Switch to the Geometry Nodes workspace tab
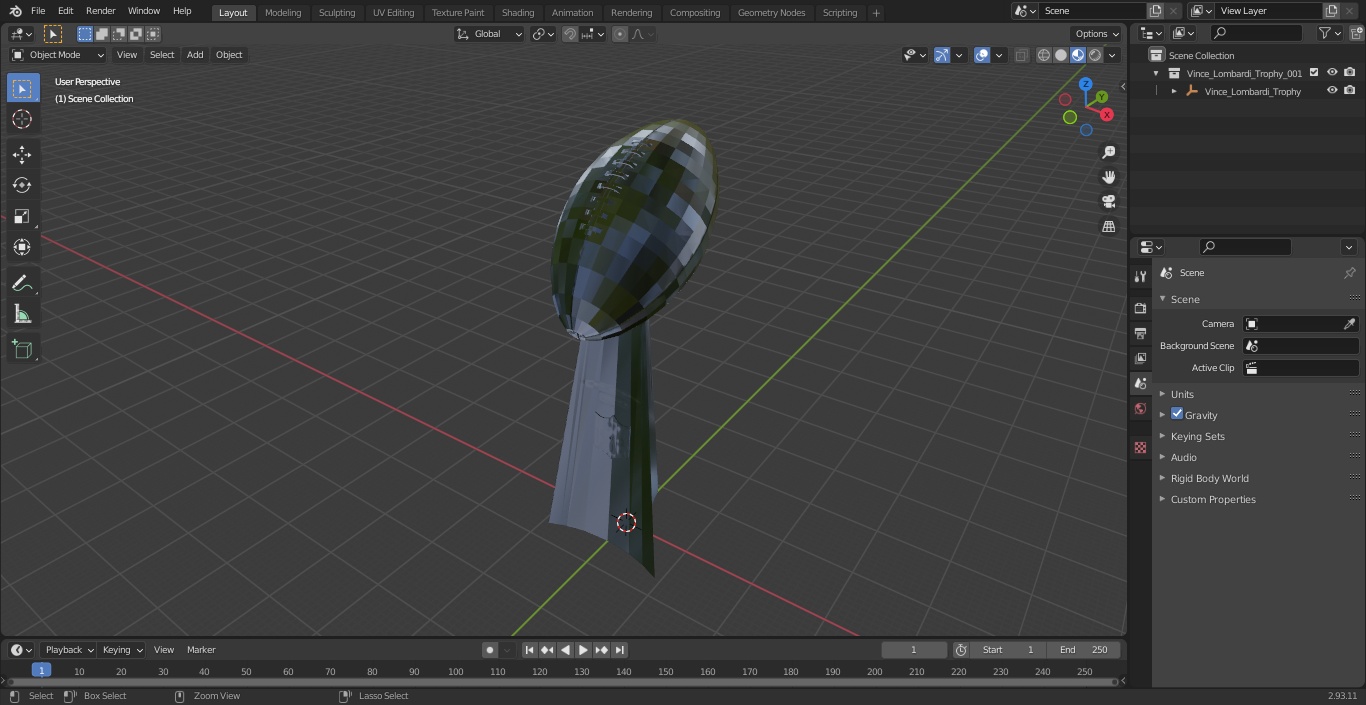Viewport: 1366px width, 705px height. pos(771,13)
